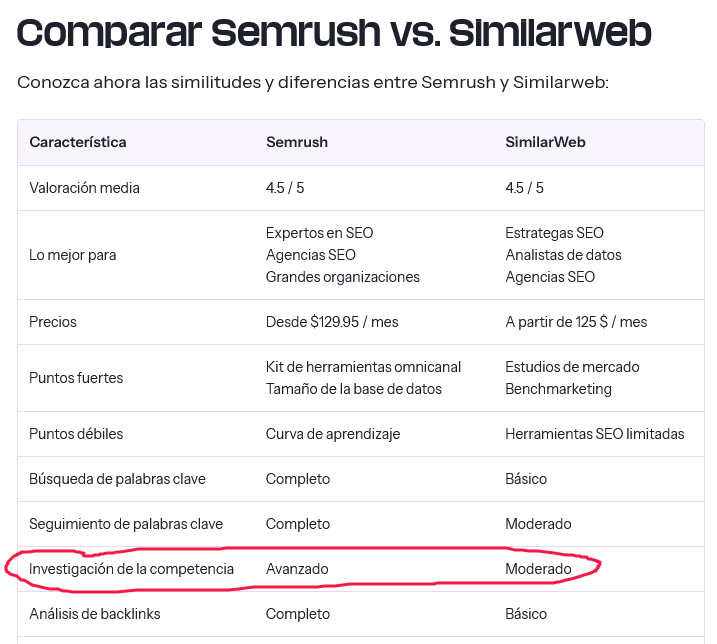Click the "Comparar Semrush vs. Similarweb" heading
The width and height of the screenshot is (717, 644).
pos(334,32)
